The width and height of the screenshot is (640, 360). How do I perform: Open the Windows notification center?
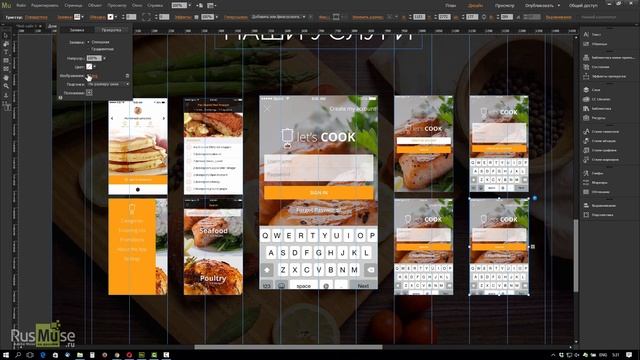(x=629, y=355)
